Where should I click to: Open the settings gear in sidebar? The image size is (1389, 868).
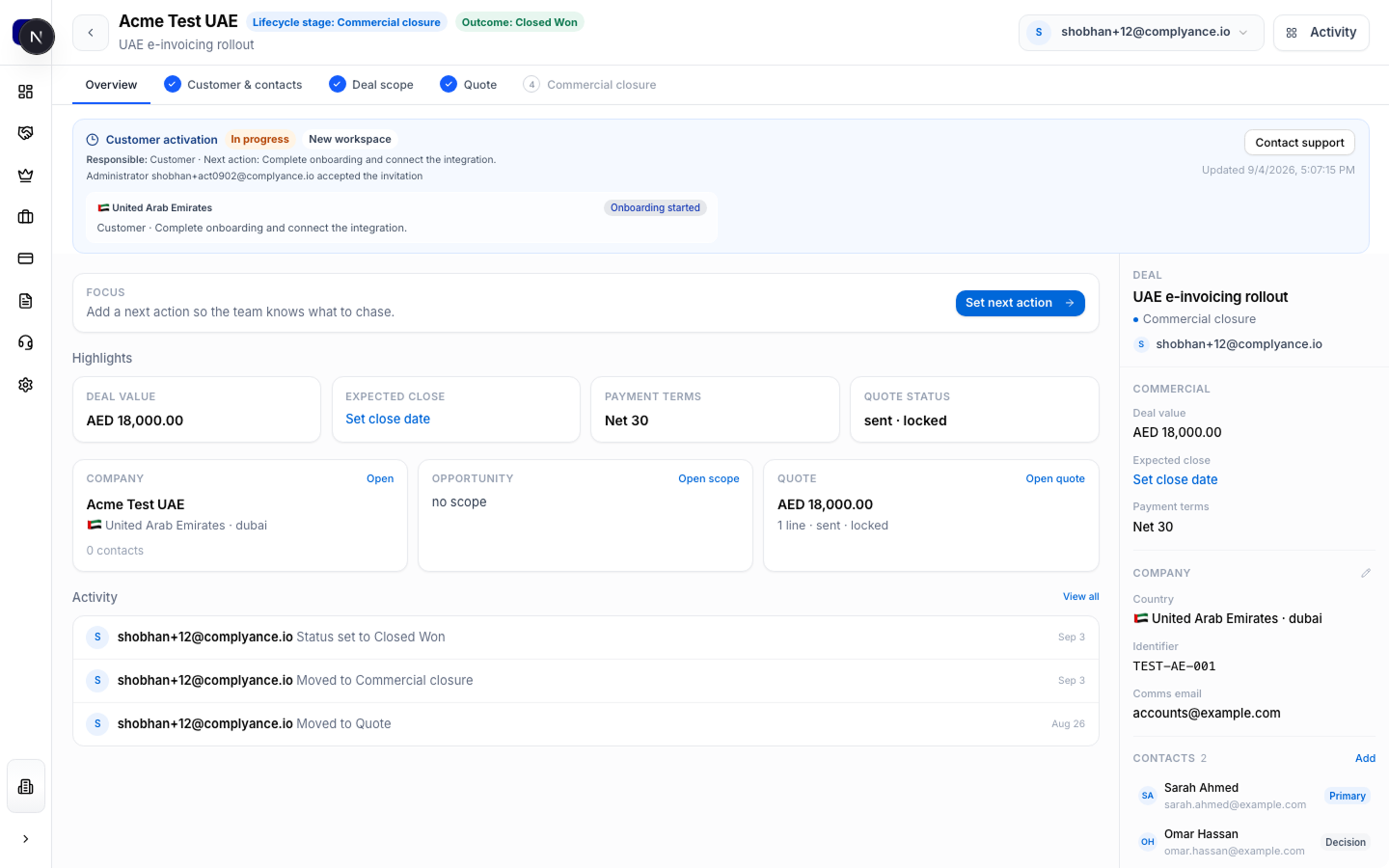(26, 385)
